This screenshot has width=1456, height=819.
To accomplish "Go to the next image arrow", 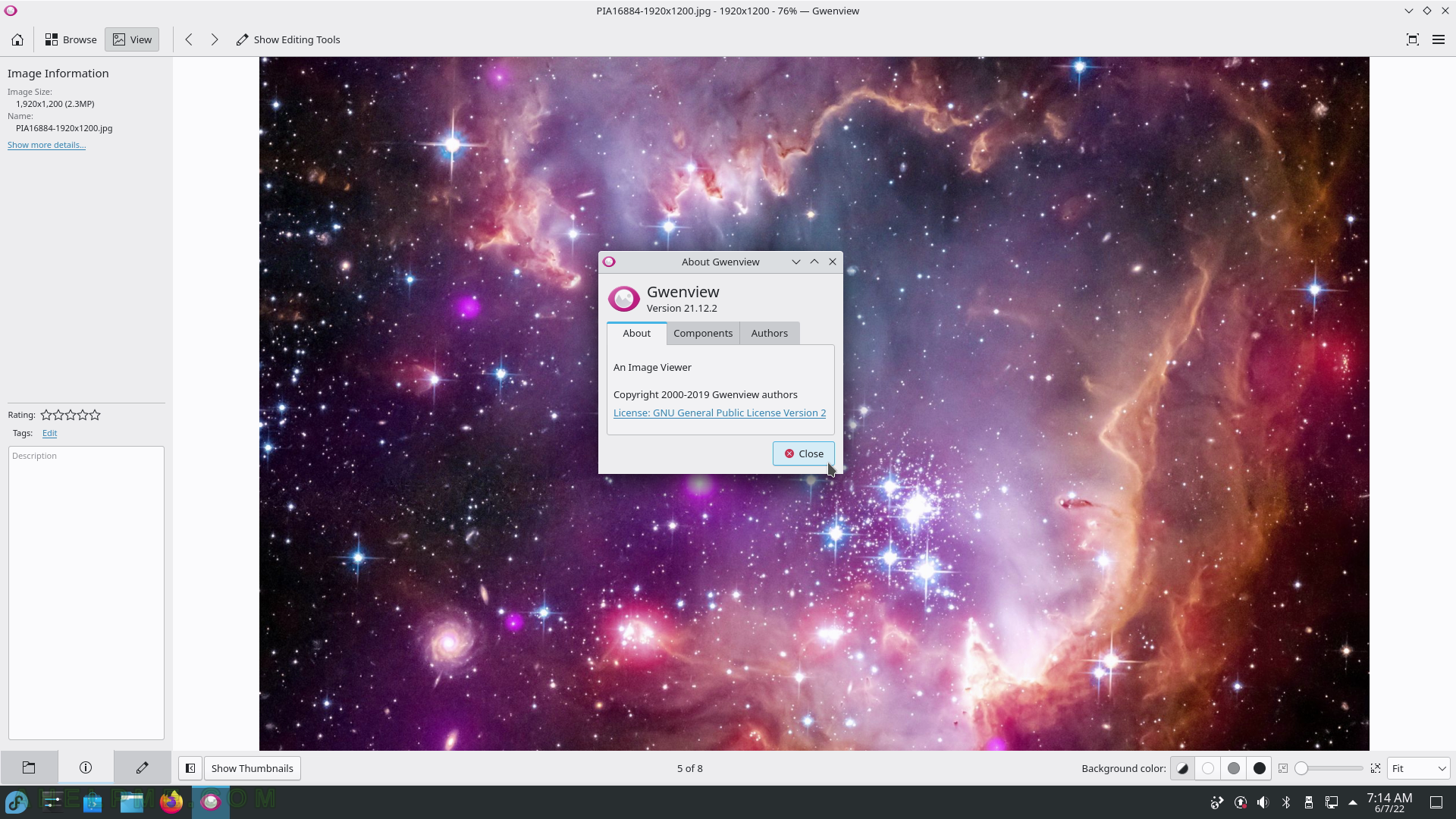I will [215, 39].
